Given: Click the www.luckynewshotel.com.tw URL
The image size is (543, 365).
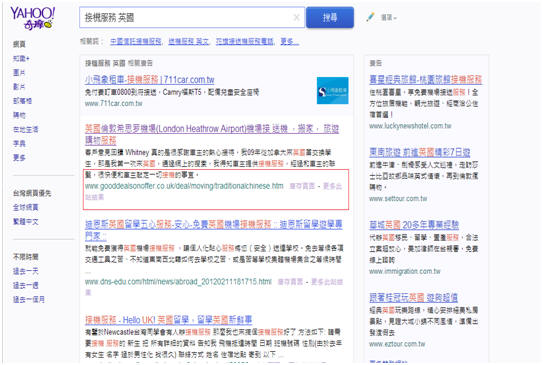Looking at the screenshot, I should [410, 126].
